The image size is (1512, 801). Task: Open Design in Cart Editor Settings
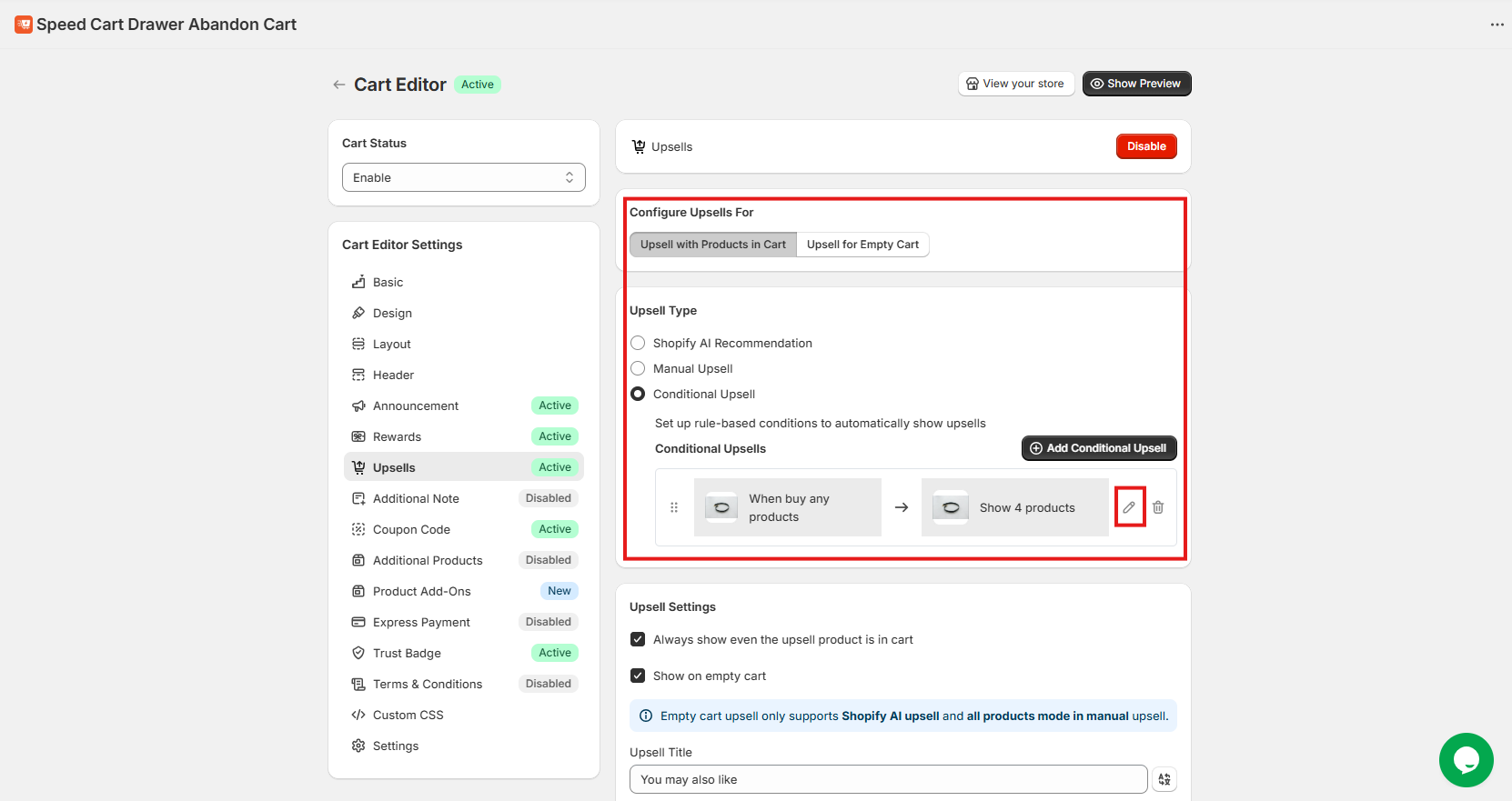click(392, 313)
